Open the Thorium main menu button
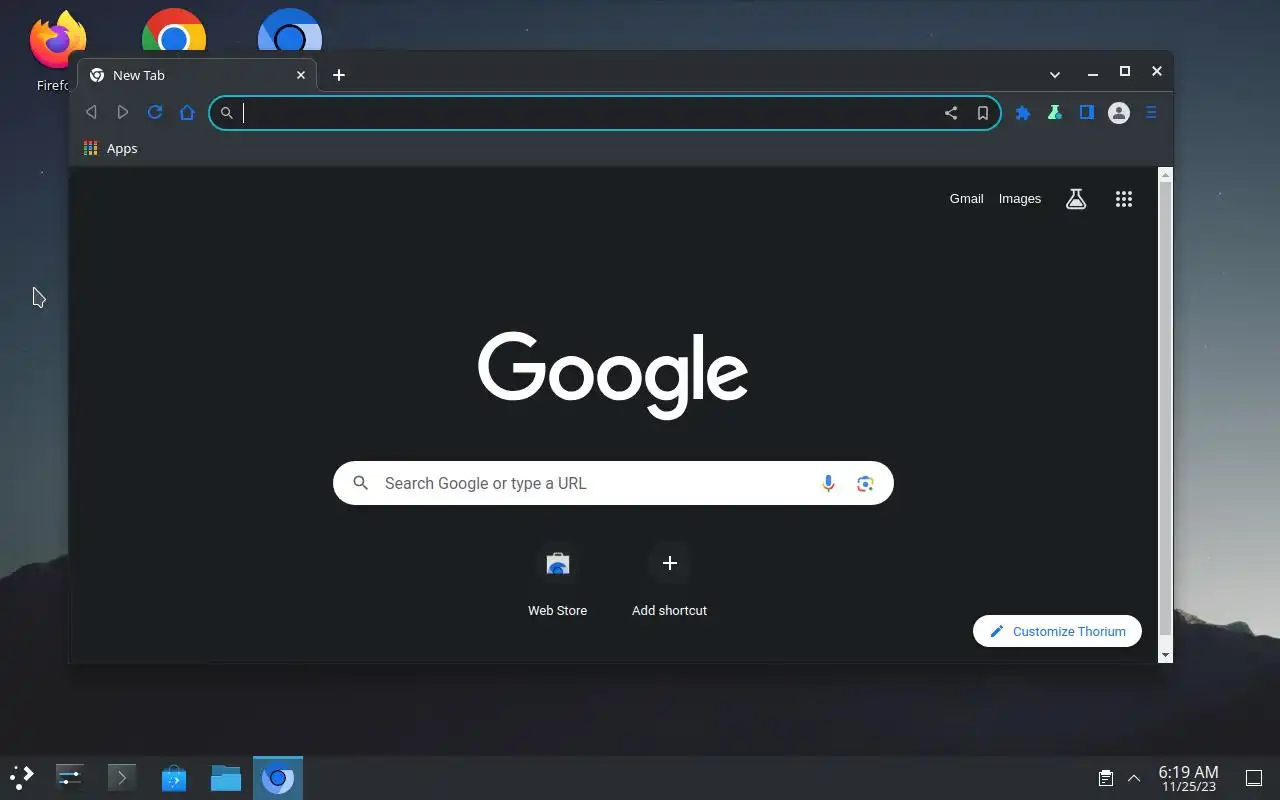Screen dimensions: 1280x800 [1151, 113]
